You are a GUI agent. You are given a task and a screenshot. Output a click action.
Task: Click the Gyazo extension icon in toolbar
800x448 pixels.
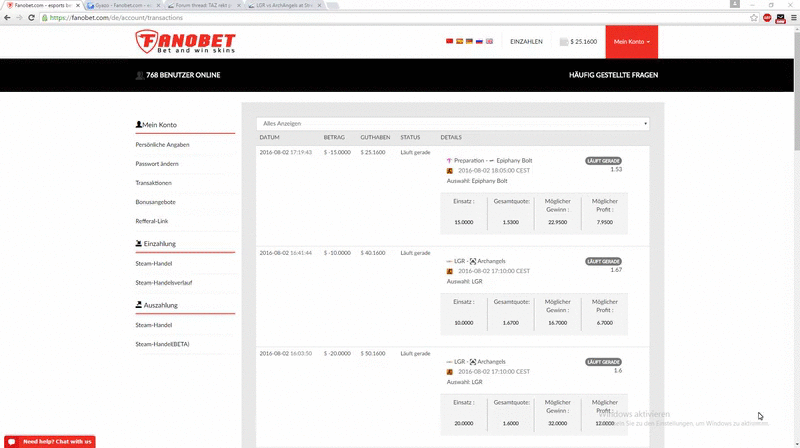780,18
